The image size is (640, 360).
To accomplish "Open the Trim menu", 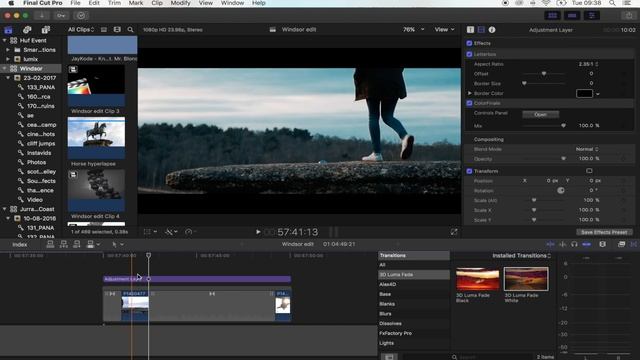I will [114, 3].
